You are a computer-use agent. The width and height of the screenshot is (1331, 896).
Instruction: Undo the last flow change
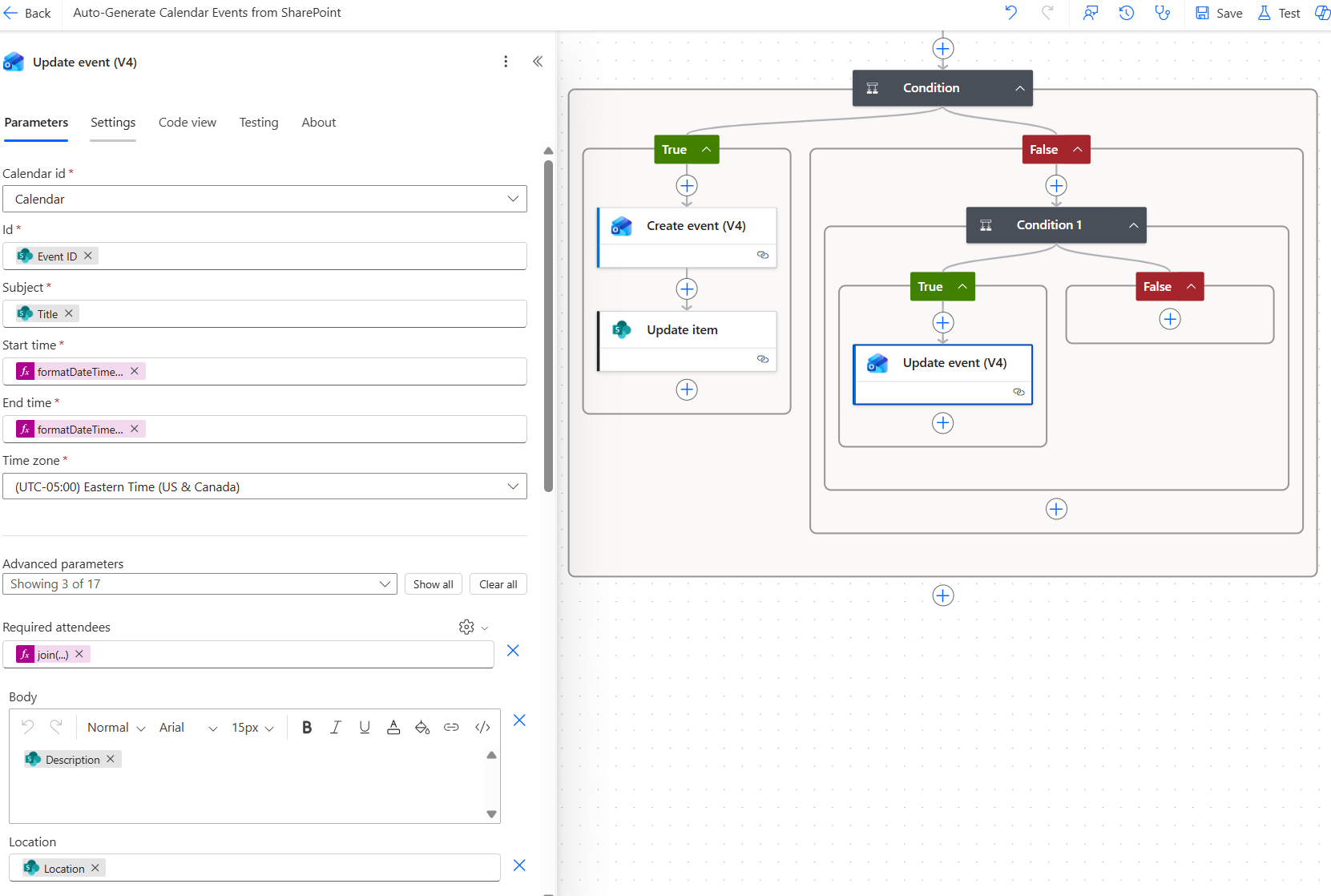(1010, 13)
